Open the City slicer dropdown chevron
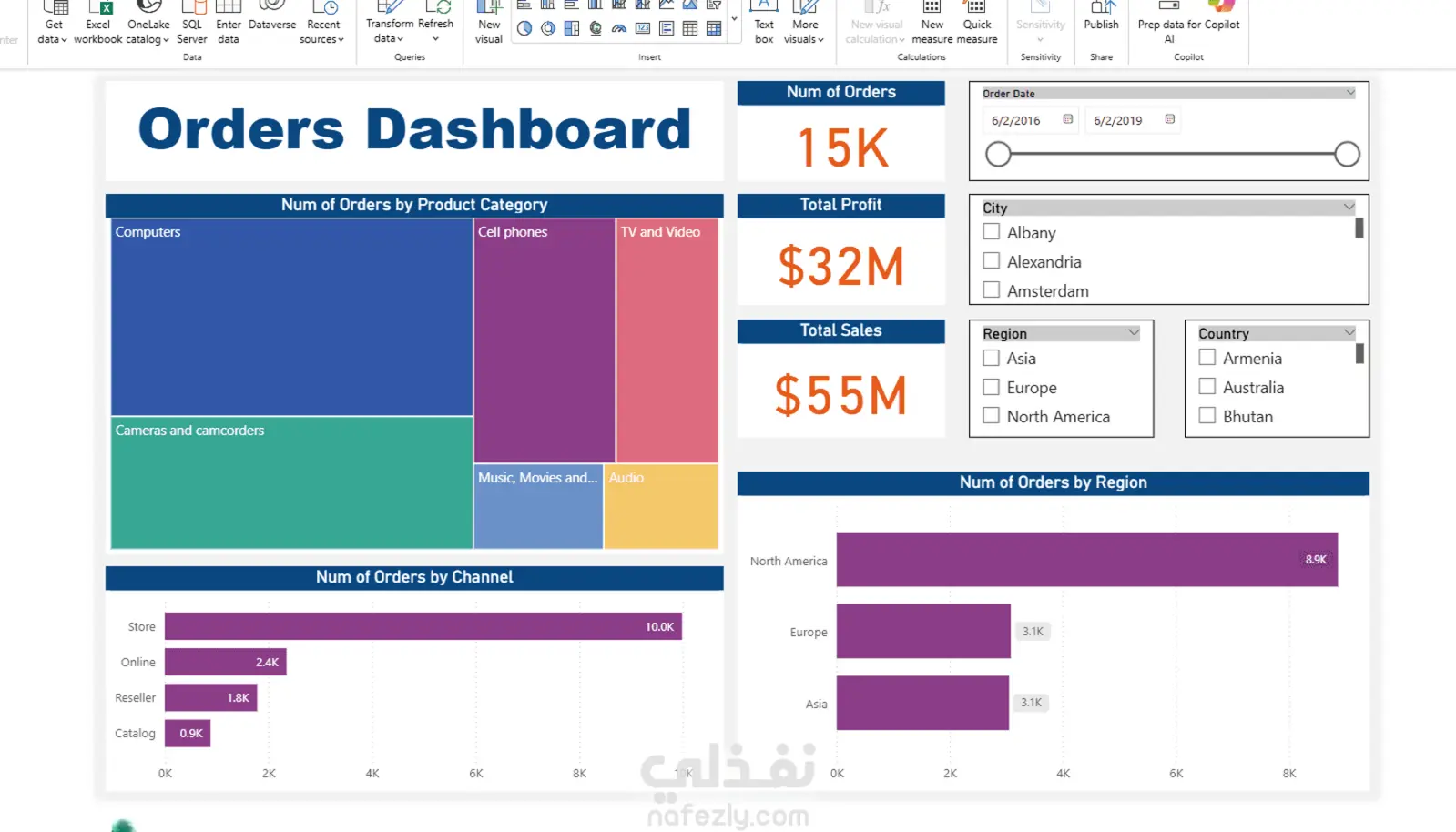 [1349, 208]
